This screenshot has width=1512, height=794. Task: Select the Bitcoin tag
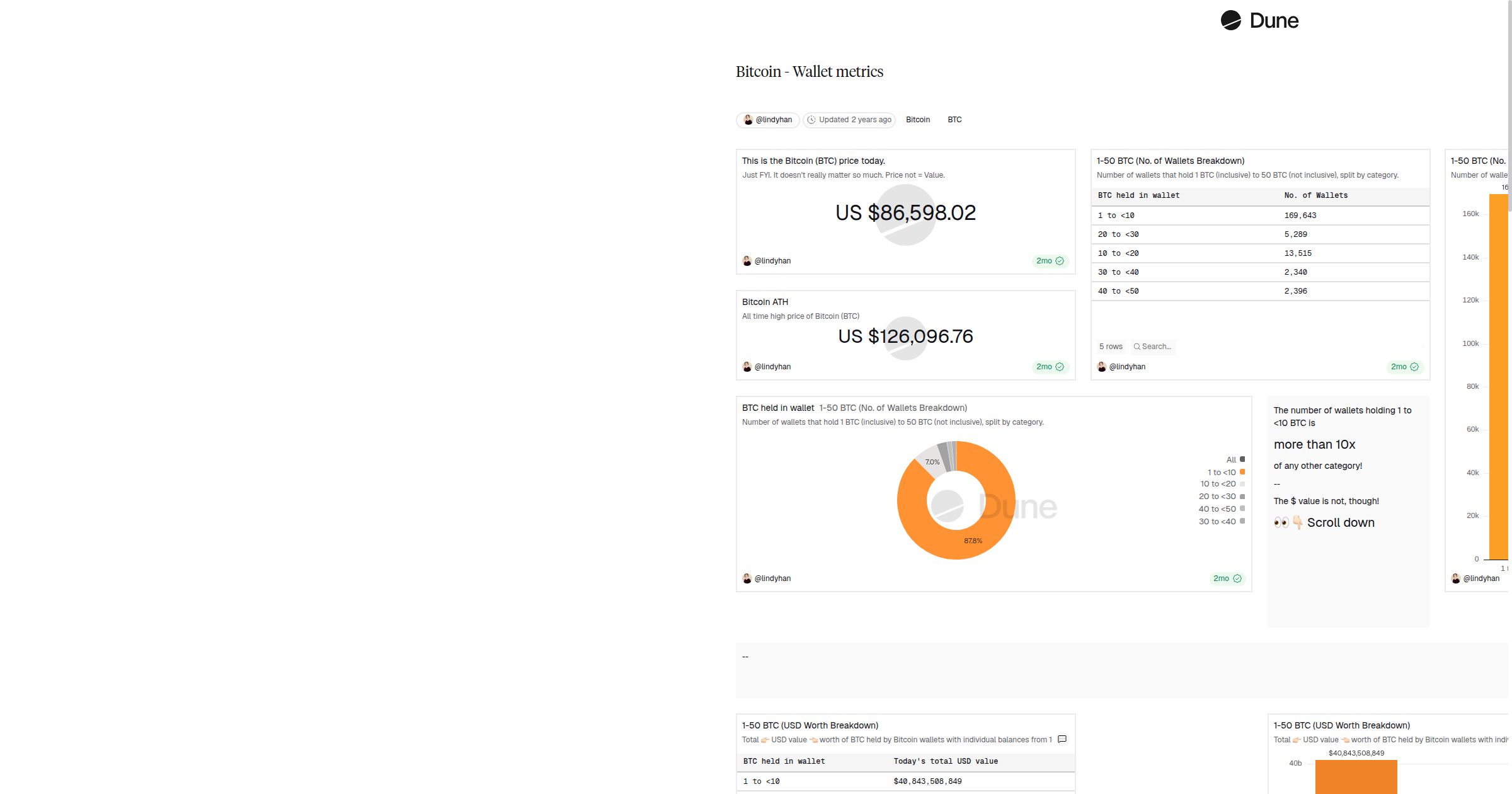click(917, 120)
